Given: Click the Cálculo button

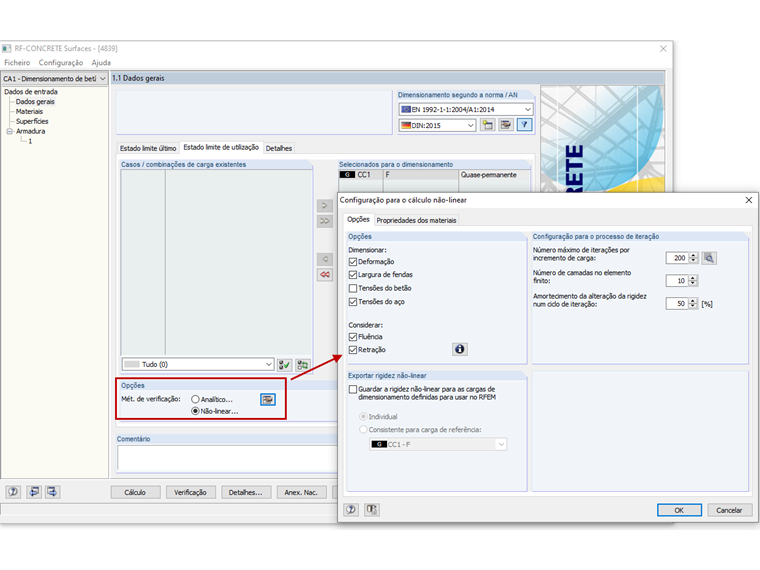Looking at the screenshot, I should [x=135, y=492].
